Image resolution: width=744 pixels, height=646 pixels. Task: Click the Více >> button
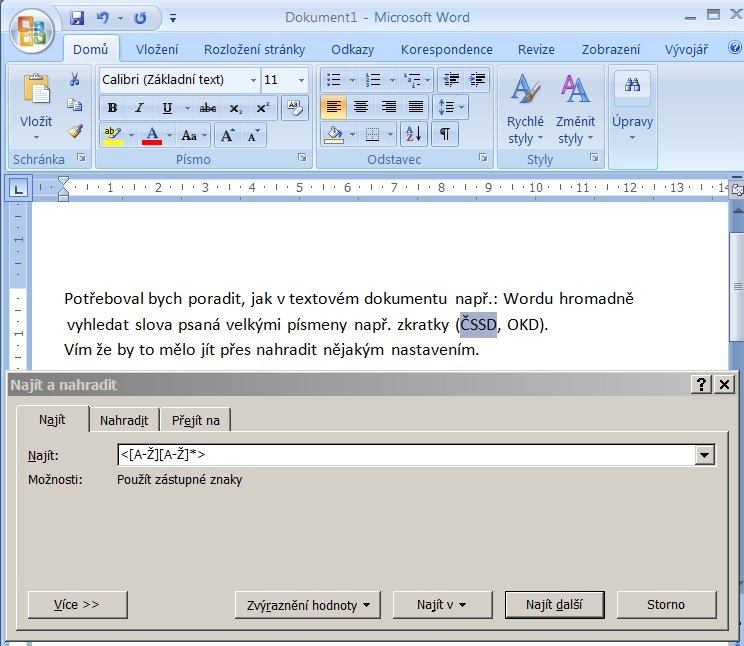[x=77, y=605]
